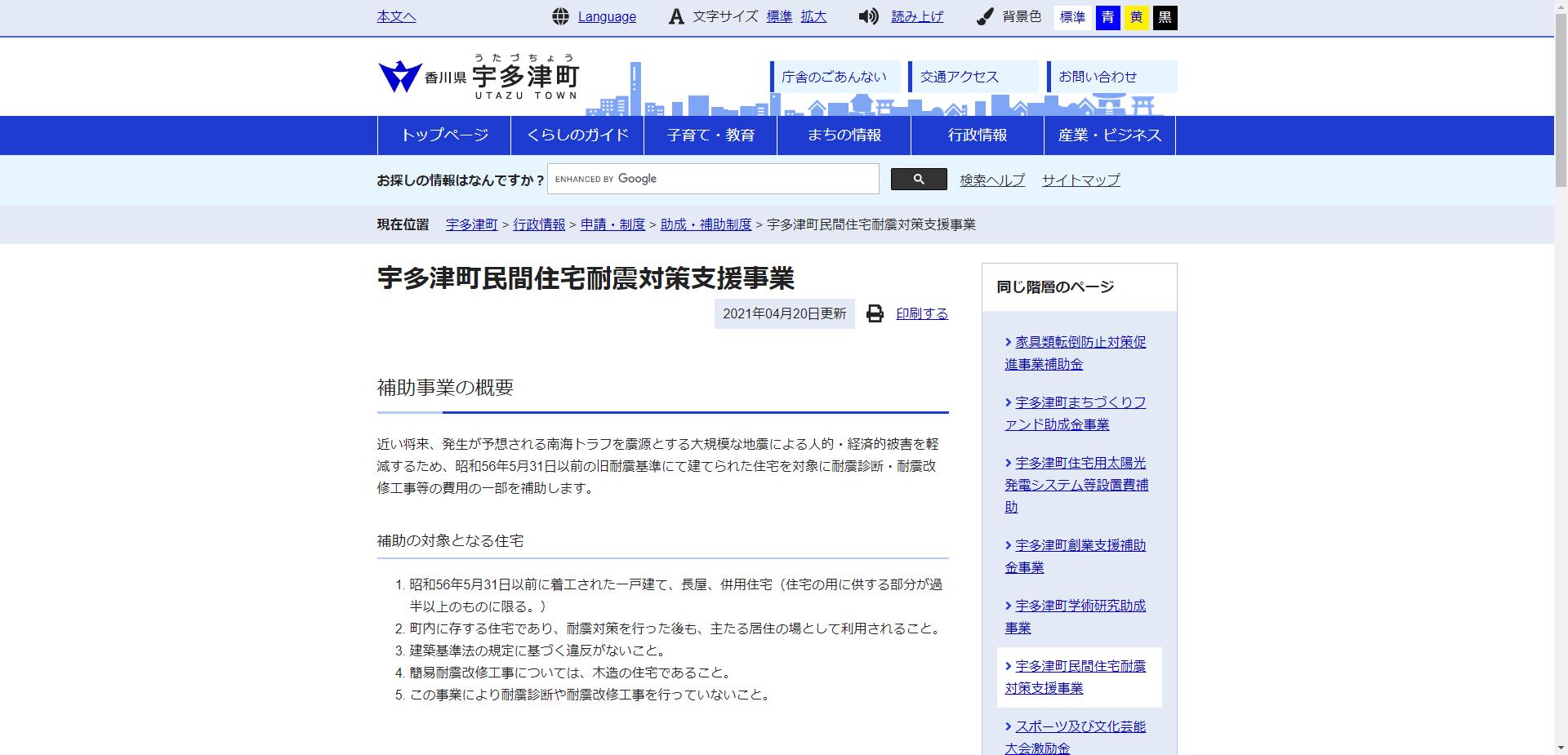Set text size back to 標準

click(778, 16)
